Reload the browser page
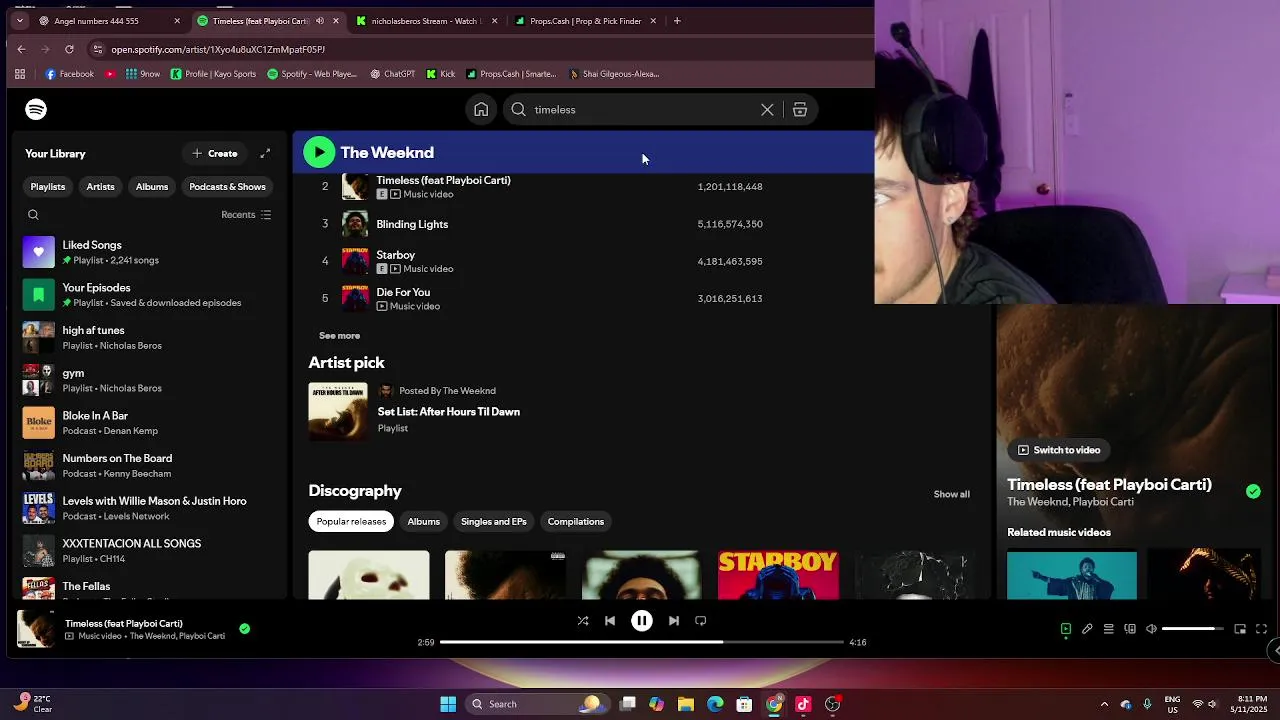The image size is (1280, 720). 69,49
